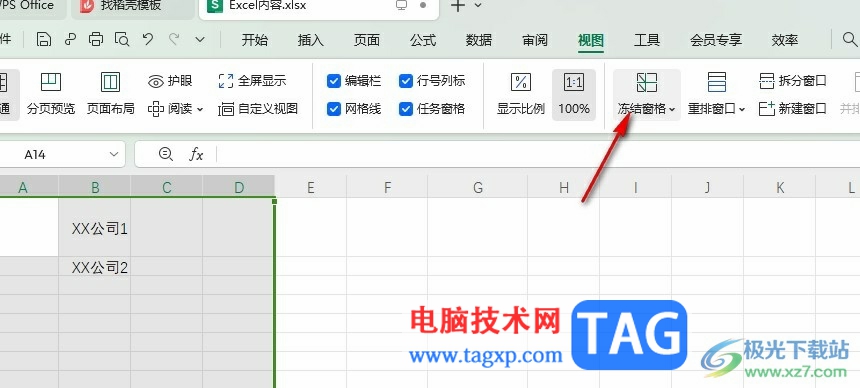Click in the formula bar input
Viewport: 860px width, 388px height.
coord(538,155)
